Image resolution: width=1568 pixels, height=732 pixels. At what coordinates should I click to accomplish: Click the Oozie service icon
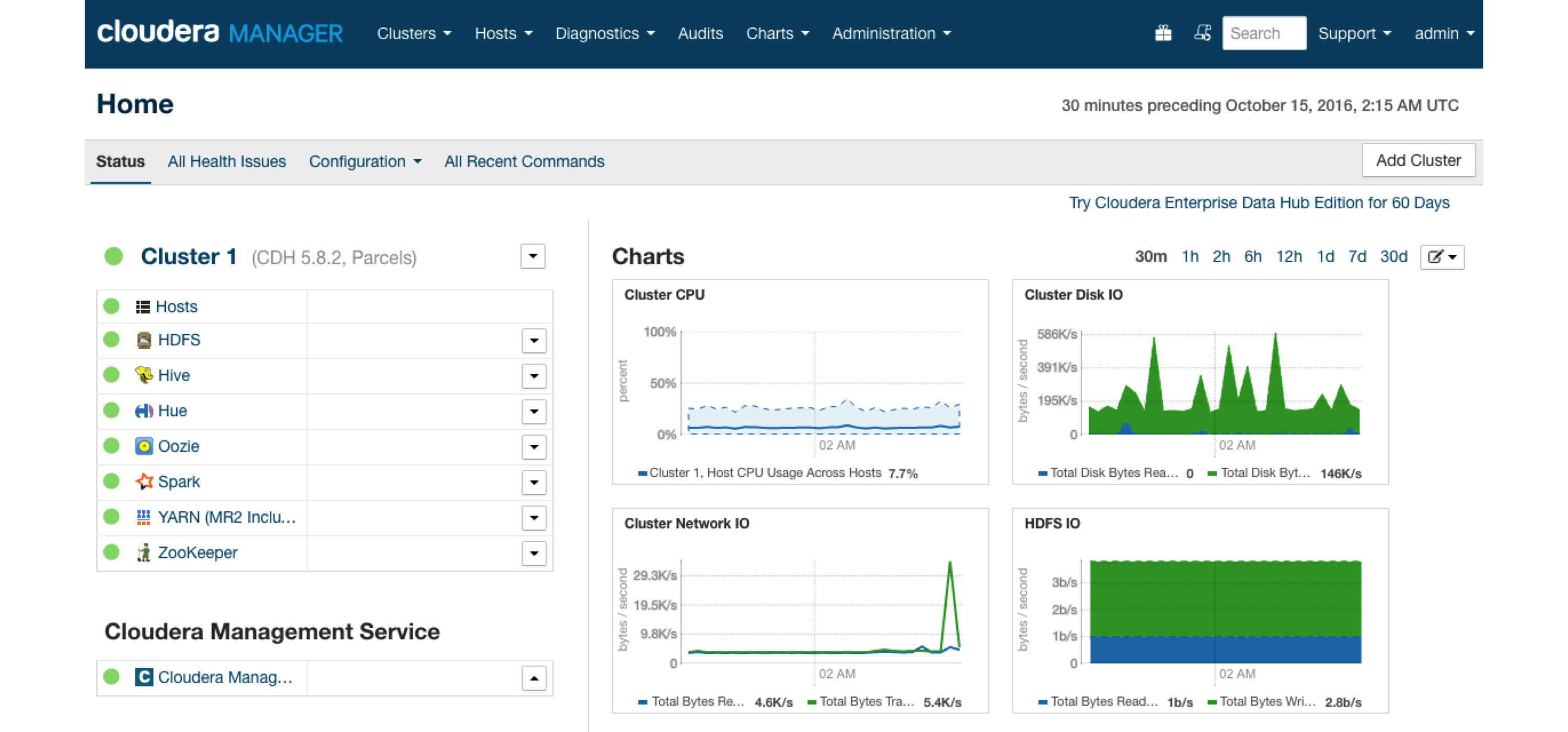click(144, 446)
